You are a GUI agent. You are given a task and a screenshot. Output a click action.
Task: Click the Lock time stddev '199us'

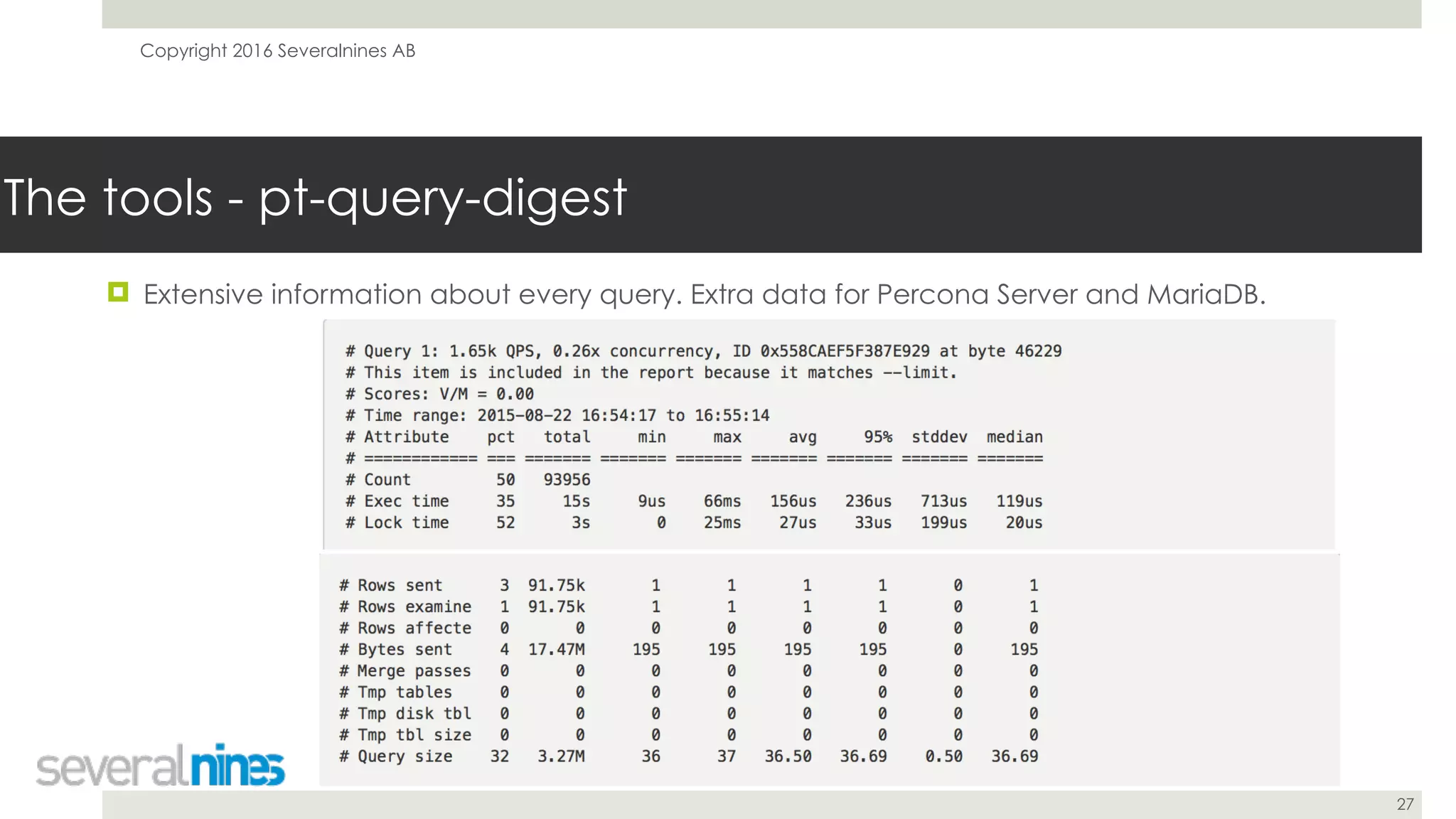(944, 523)
